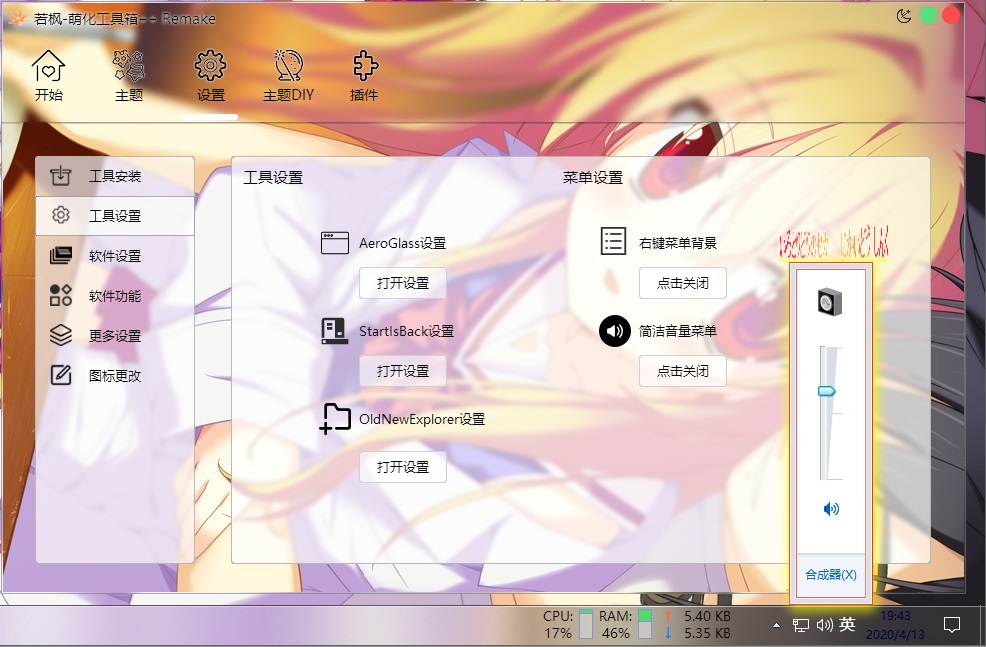Click 点击关闭 under 简洁音量菜单
Screen dimensions: 986x647
point(683,371)
